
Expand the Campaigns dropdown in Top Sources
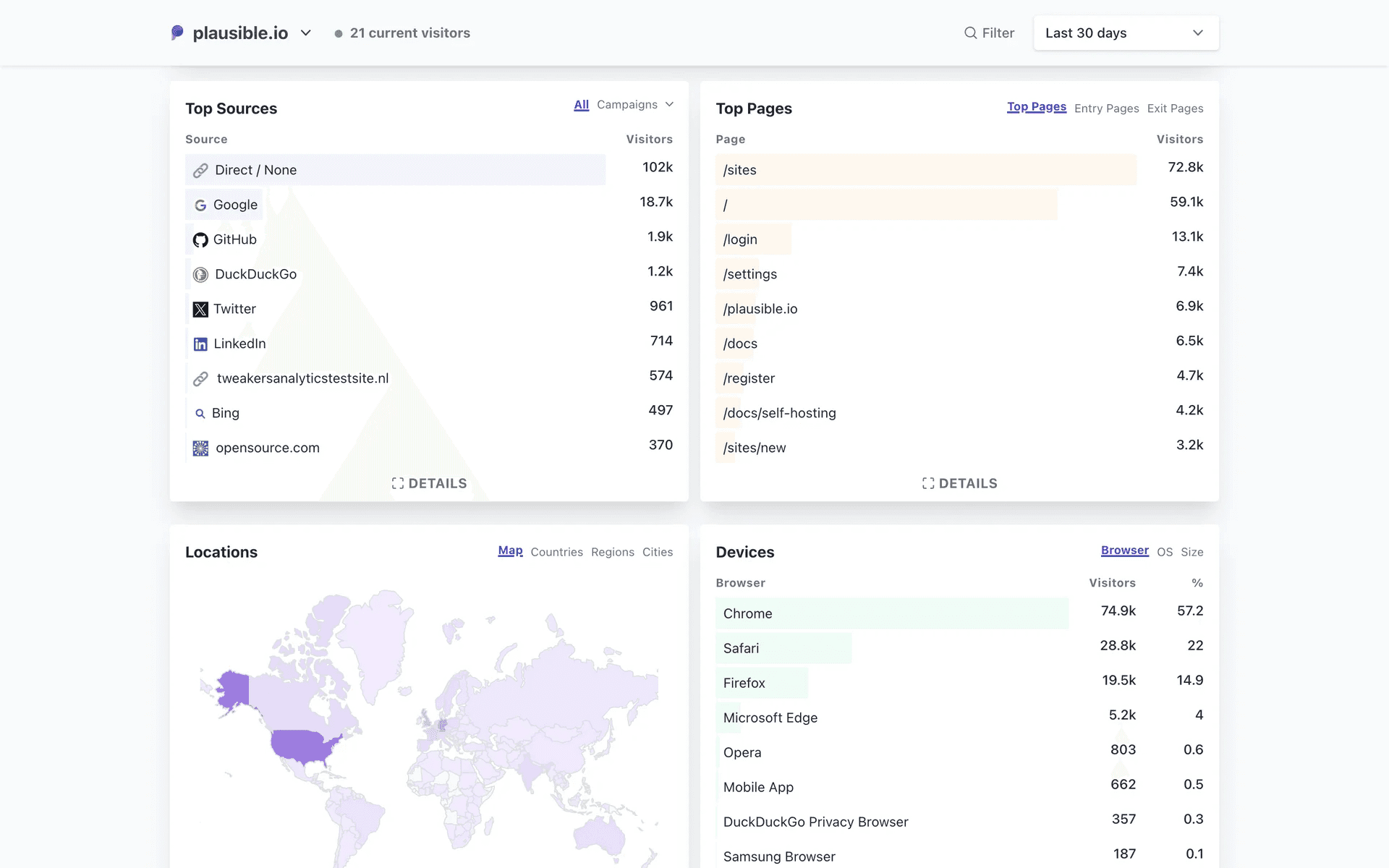coord(634,105)
